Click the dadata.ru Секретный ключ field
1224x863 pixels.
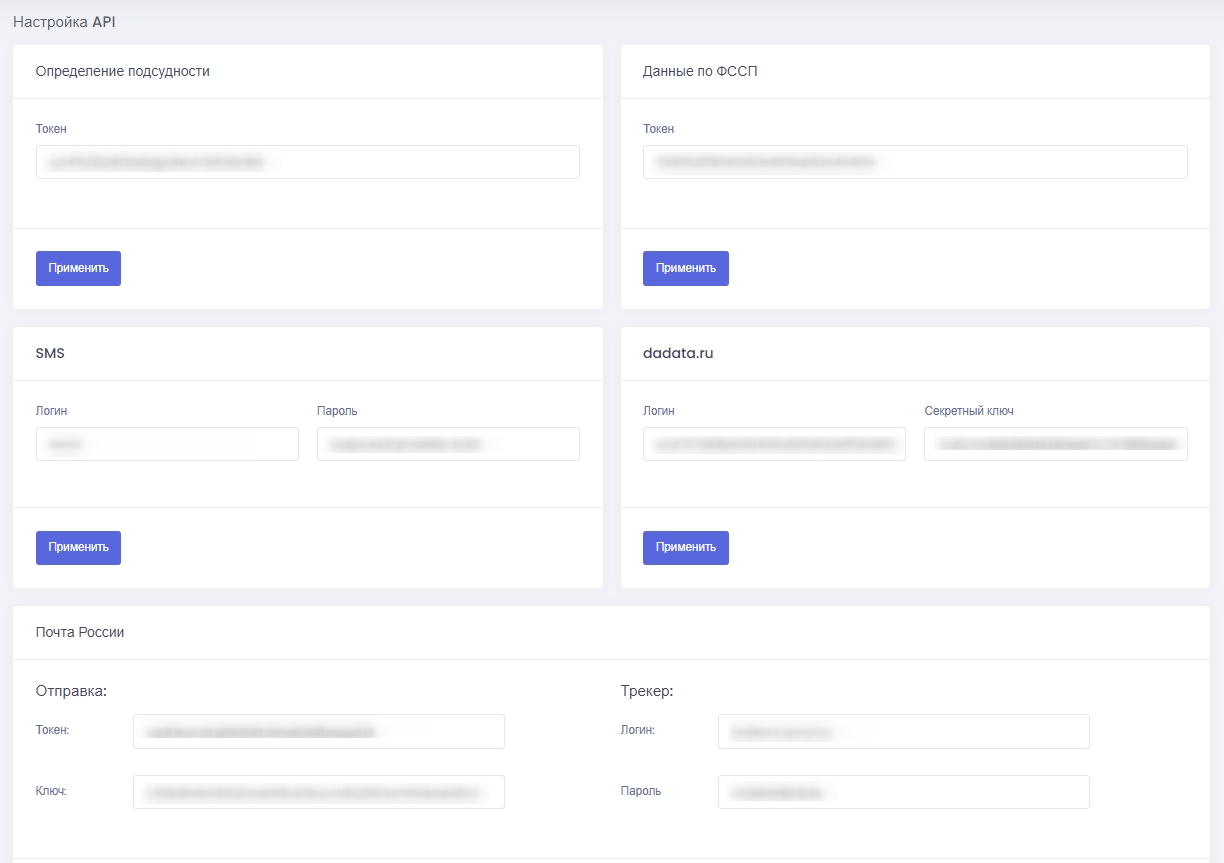1055,444
